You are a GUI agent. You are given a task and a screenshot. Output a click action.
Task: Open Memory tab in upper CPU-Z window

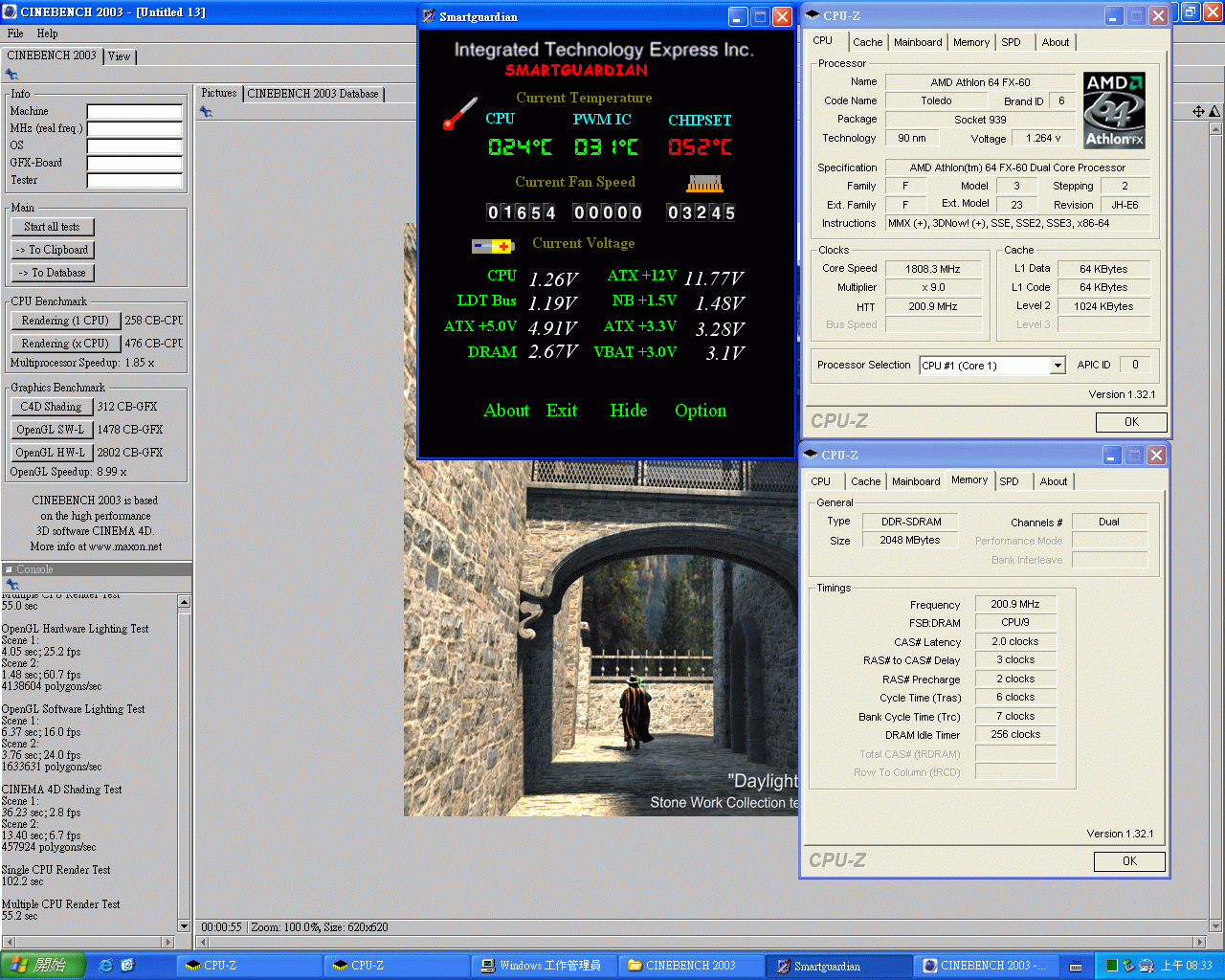[x=971, y=42]
